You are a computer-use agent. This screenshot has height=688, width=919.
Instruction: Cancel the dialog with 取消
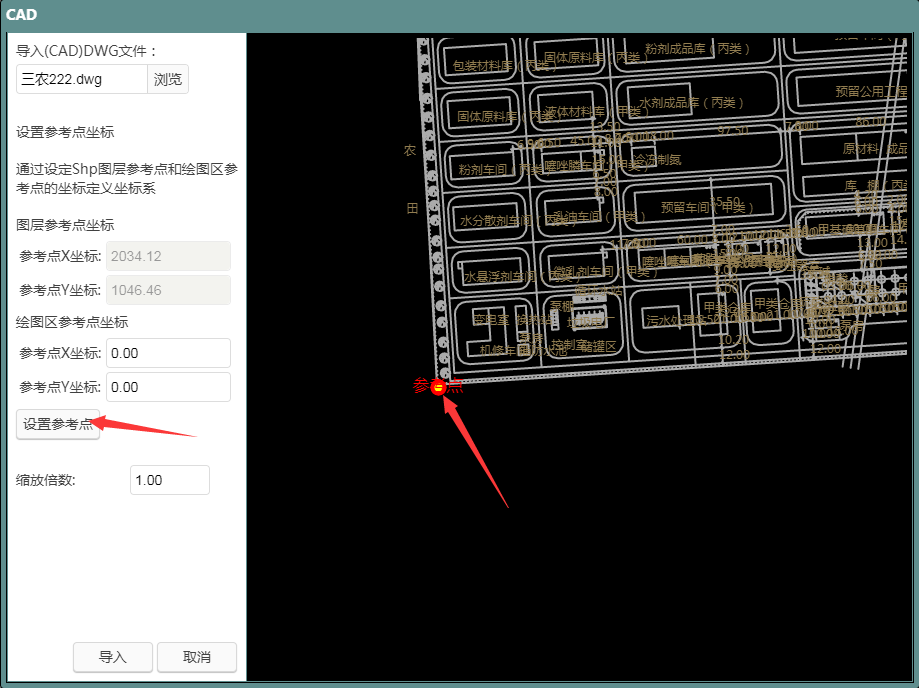pyautogui.click(x=196, y=657)
